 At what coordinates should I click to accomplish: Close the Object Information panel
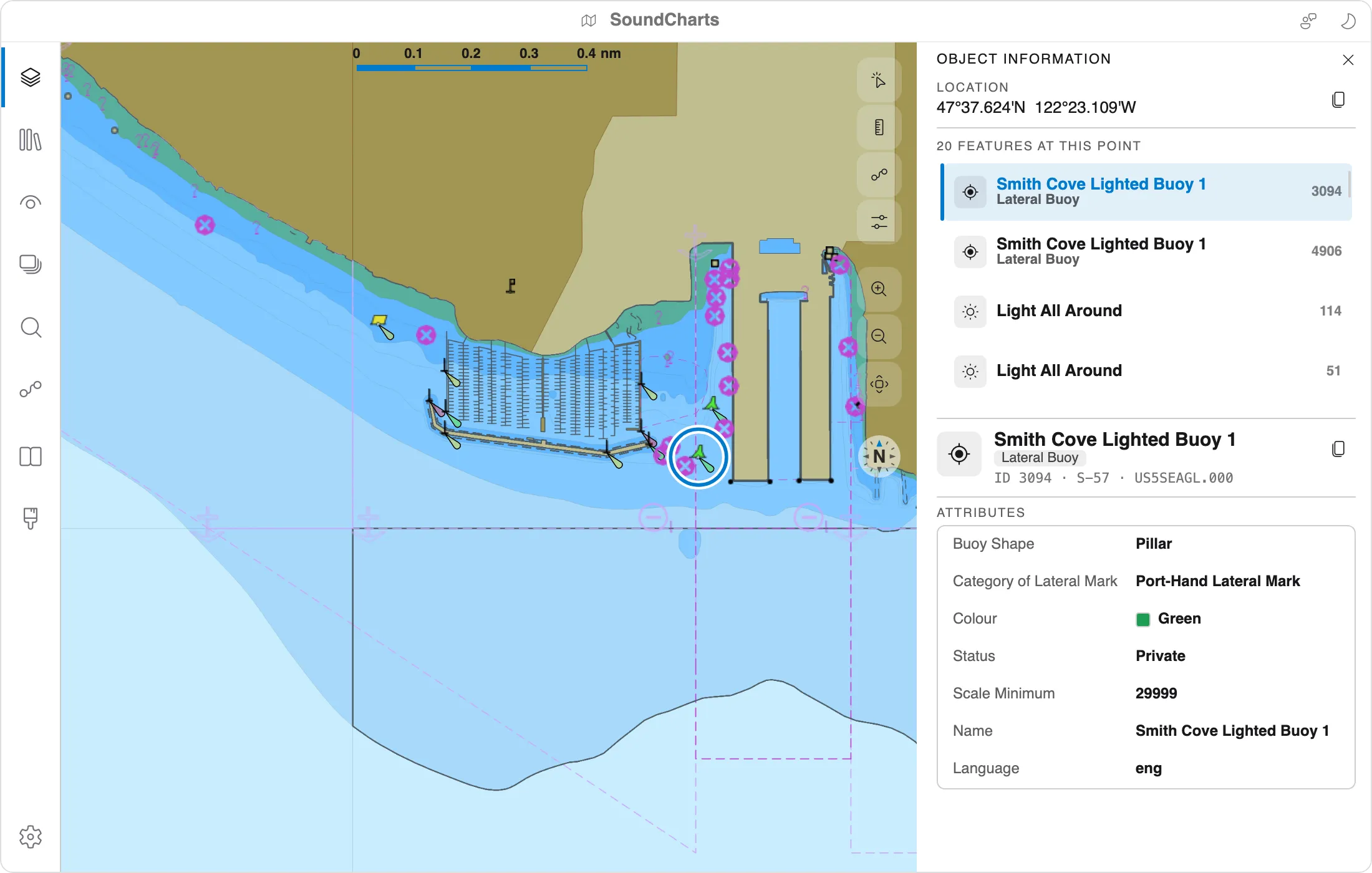tap(1348, 59)
